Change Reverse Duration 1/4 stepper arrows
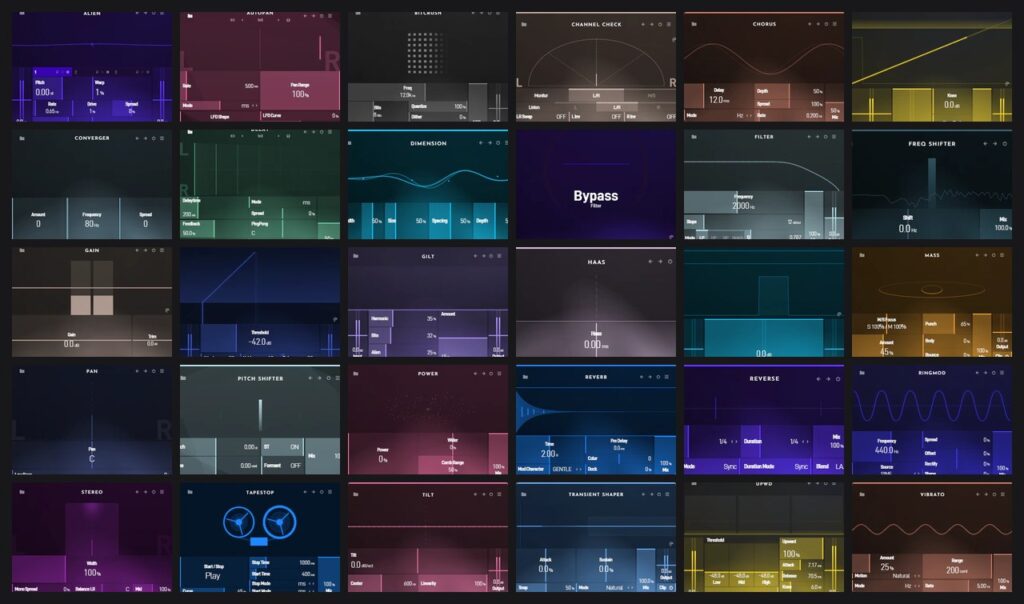This screenshot has width=1024, height=604. click(x=807, y=441)
